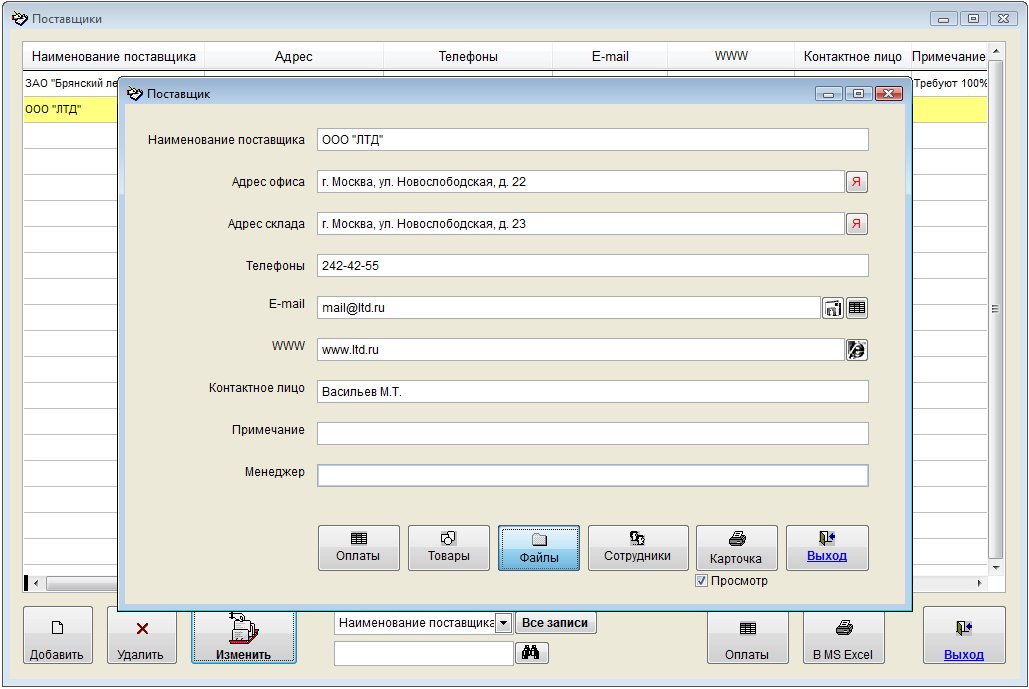Export to MS Excel
Viewport: 1029px width, 689px height.
(843, 635)
